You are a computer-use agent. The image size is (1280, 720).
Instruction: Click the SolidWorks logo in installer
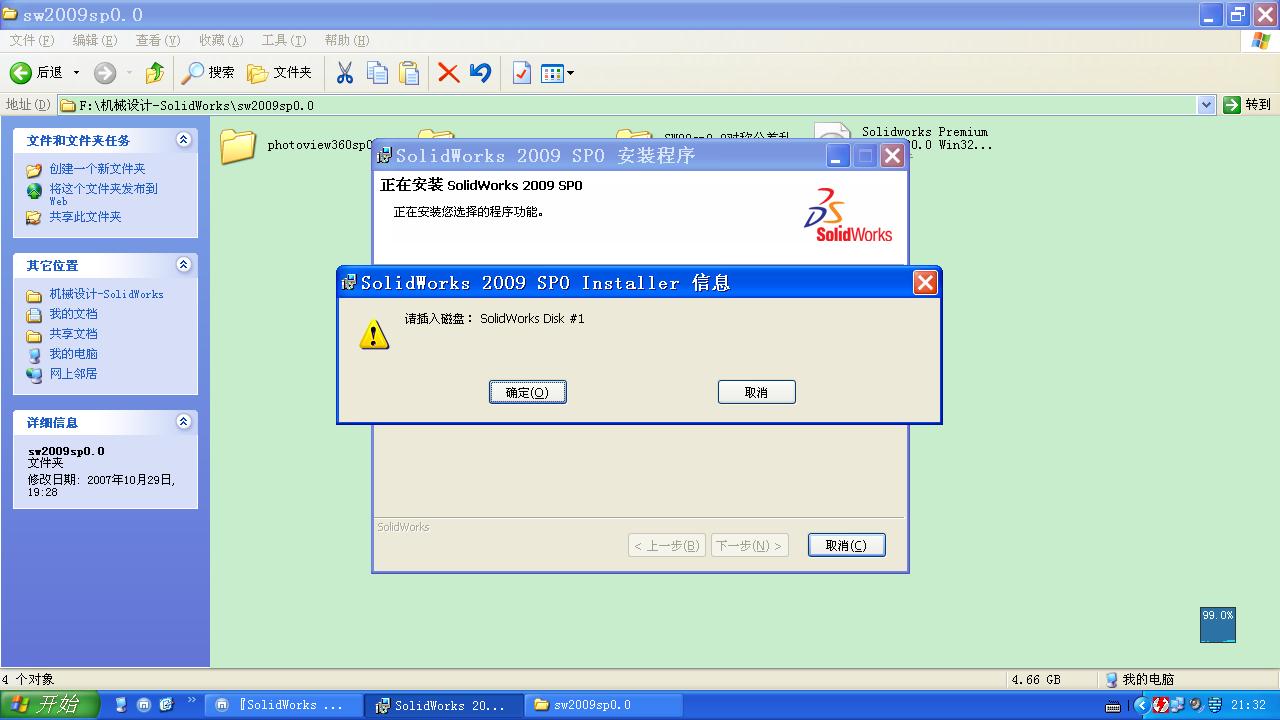[x=848, y=215]
